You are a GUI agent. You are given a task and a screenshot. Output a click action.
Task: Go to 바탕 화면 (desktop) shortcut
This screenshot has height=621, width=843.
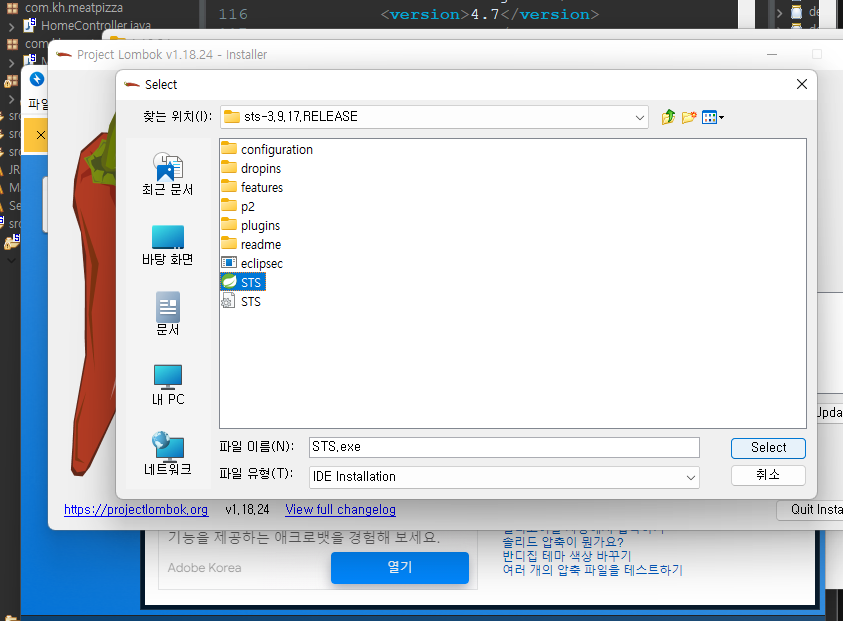(168, 245)
